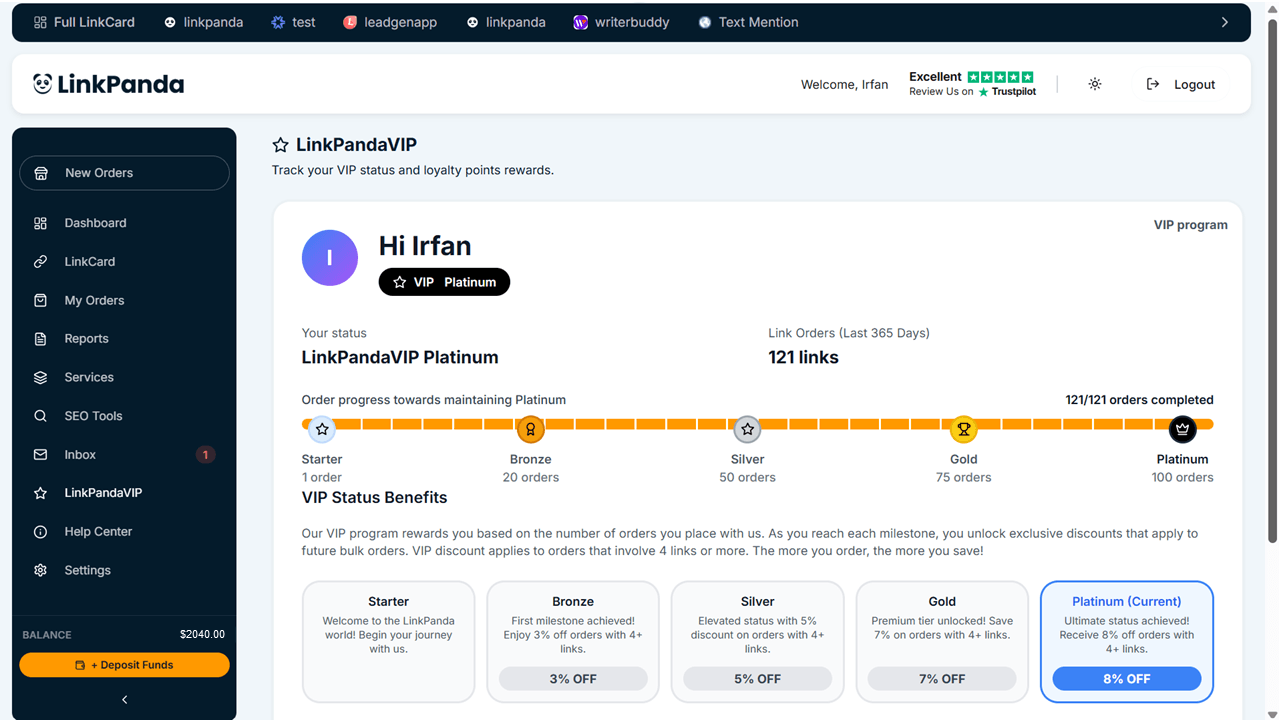This screenshot has height=720, width=1280.
Task: Click the '121/121 orders completed' text
Action: [x=1139, y=400]
